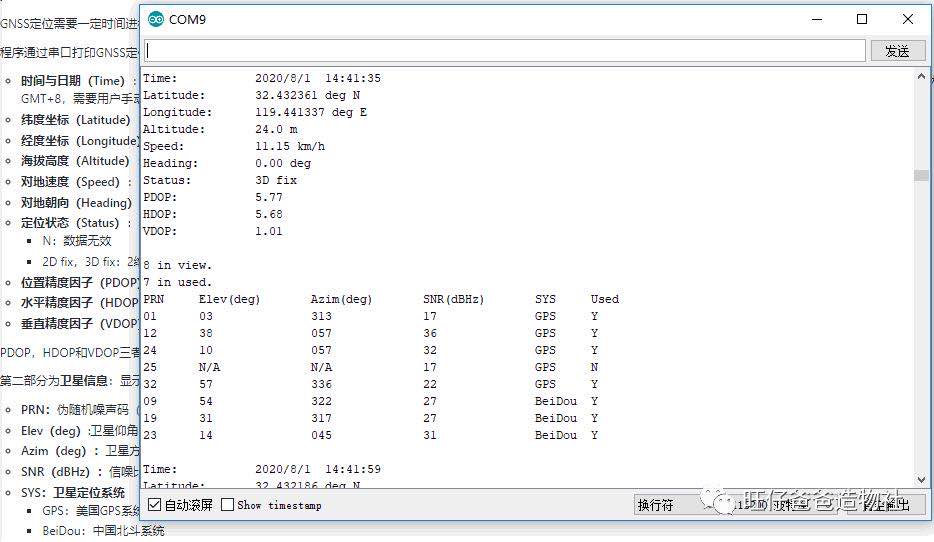
Task: Uncheck the 自动滚屏 autoscroll checkbox
Action: pyautogui.click(x=154, y=505)
